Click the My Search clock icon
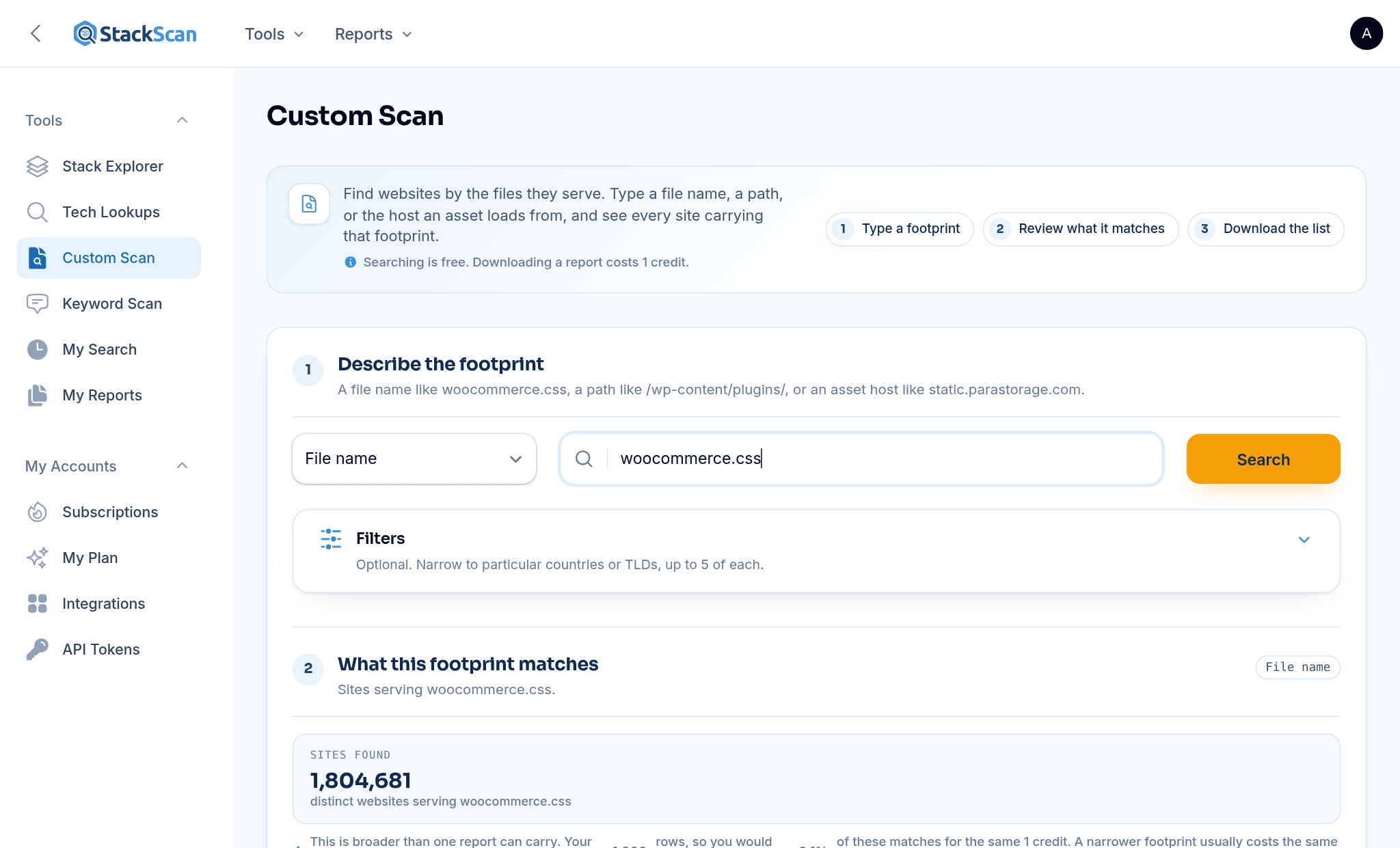 click(x=37, y=349)
